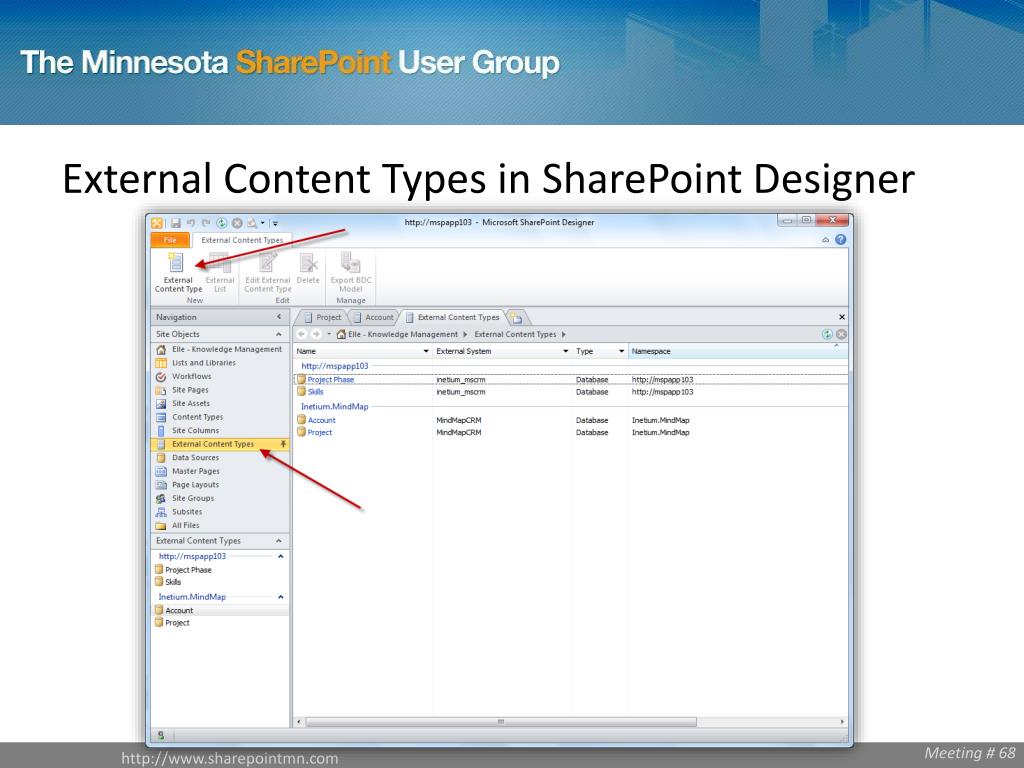
Task: Open the Help question mark icon
Action: [x=840, y=240]
